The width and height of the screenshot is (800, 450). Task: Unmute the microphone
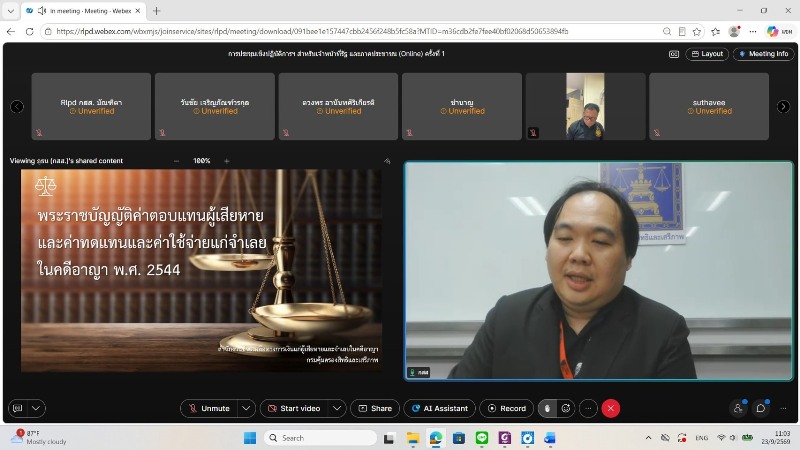click(x=209, y=408)
